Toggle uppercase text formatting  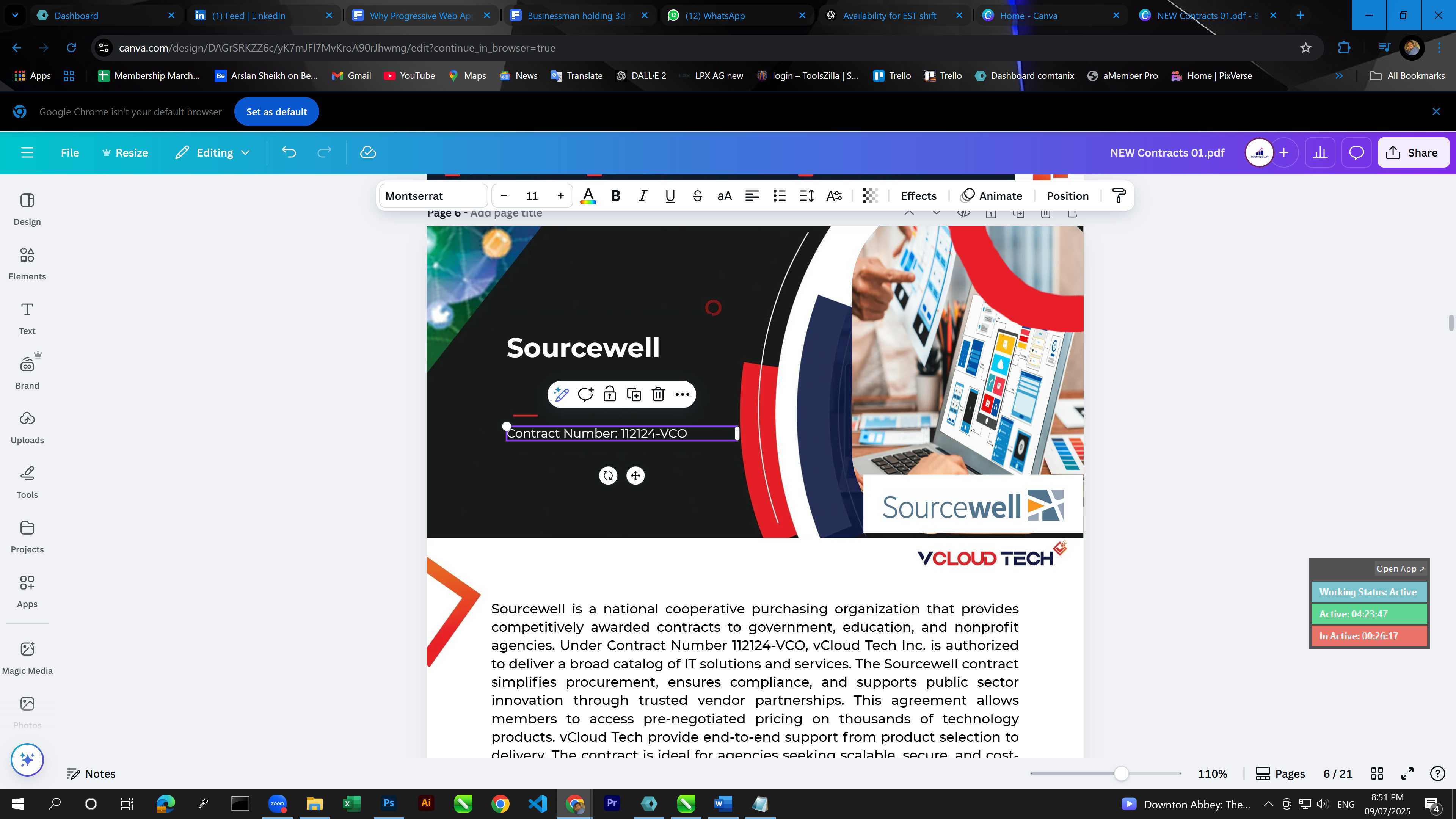[724, 196]
